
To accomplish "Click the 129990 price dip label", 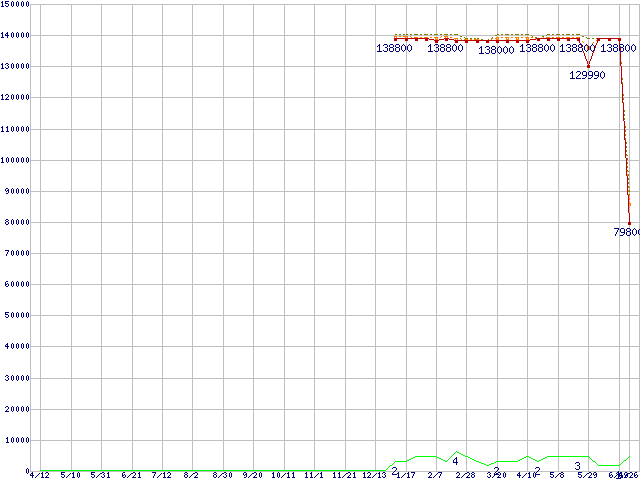I will (587, 76).
